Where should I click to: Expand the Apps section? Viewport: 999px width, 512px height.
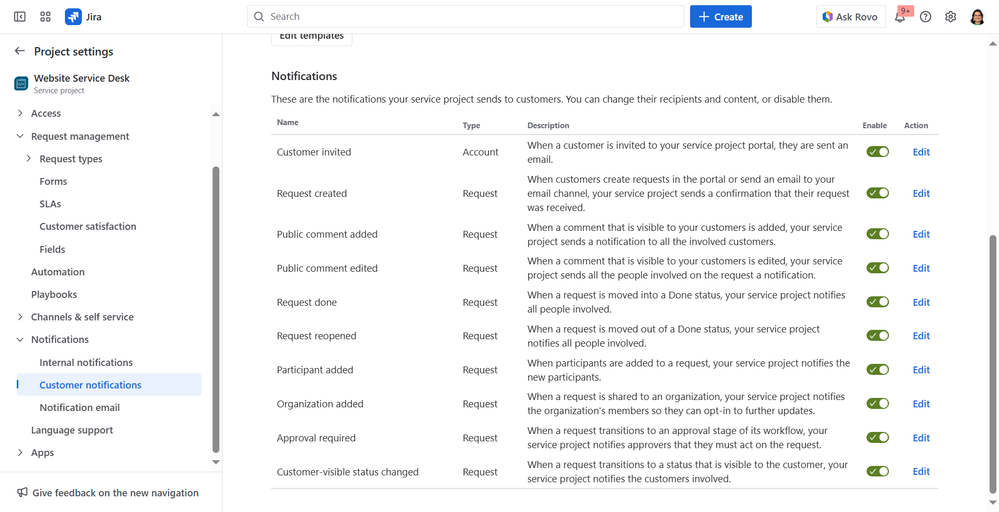20,453
